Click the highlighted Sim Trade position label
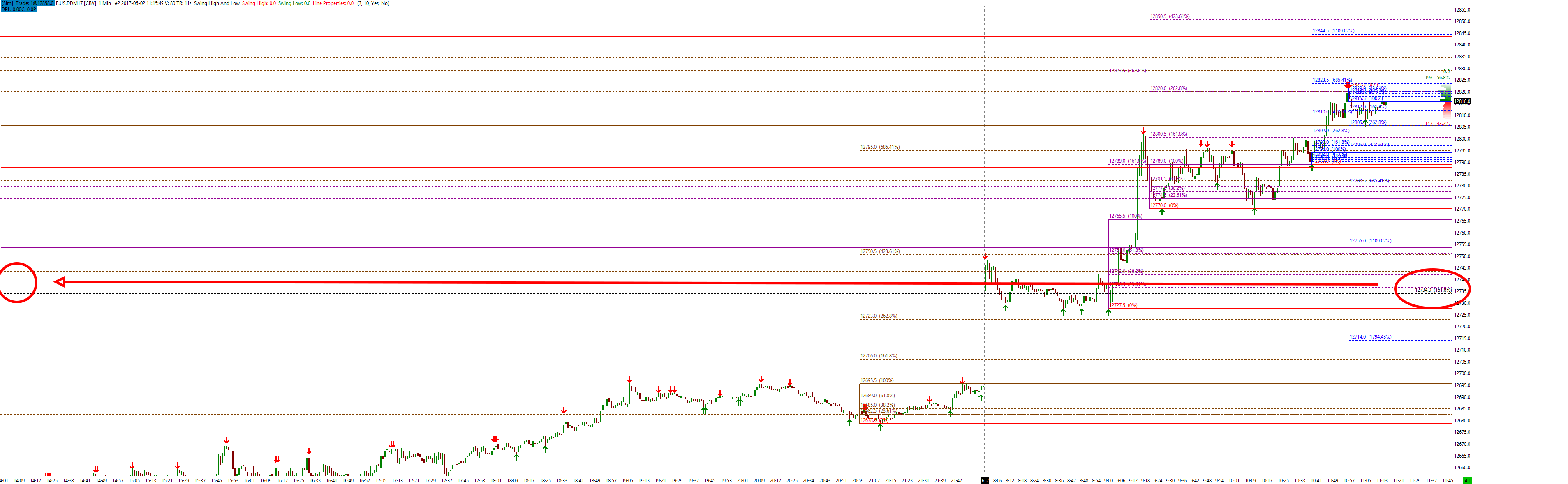 coord(28,3)
